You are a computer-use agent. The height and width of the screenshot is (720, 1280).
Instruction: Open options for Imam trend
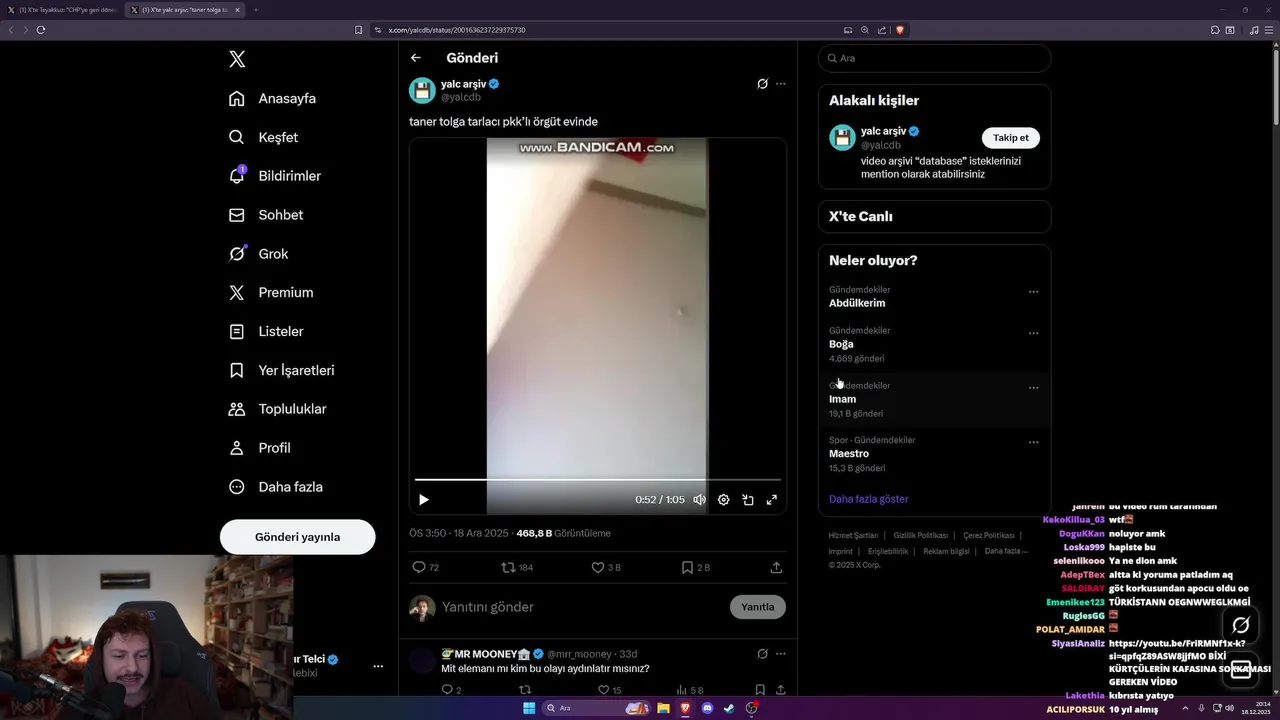pyautogui.click(x=1034, y=388)
